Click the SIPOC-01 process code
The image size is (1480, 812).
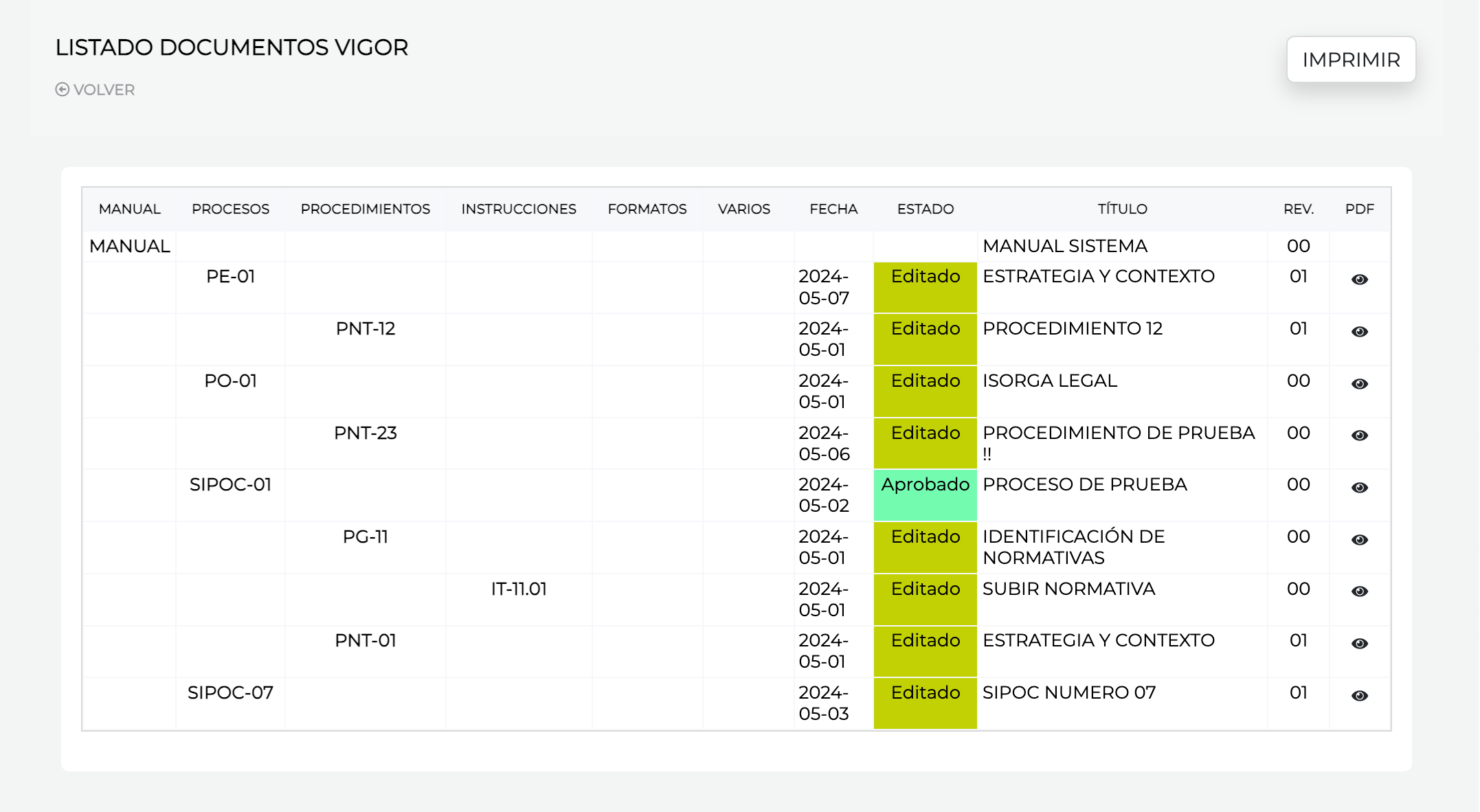[x=230, y=484]
